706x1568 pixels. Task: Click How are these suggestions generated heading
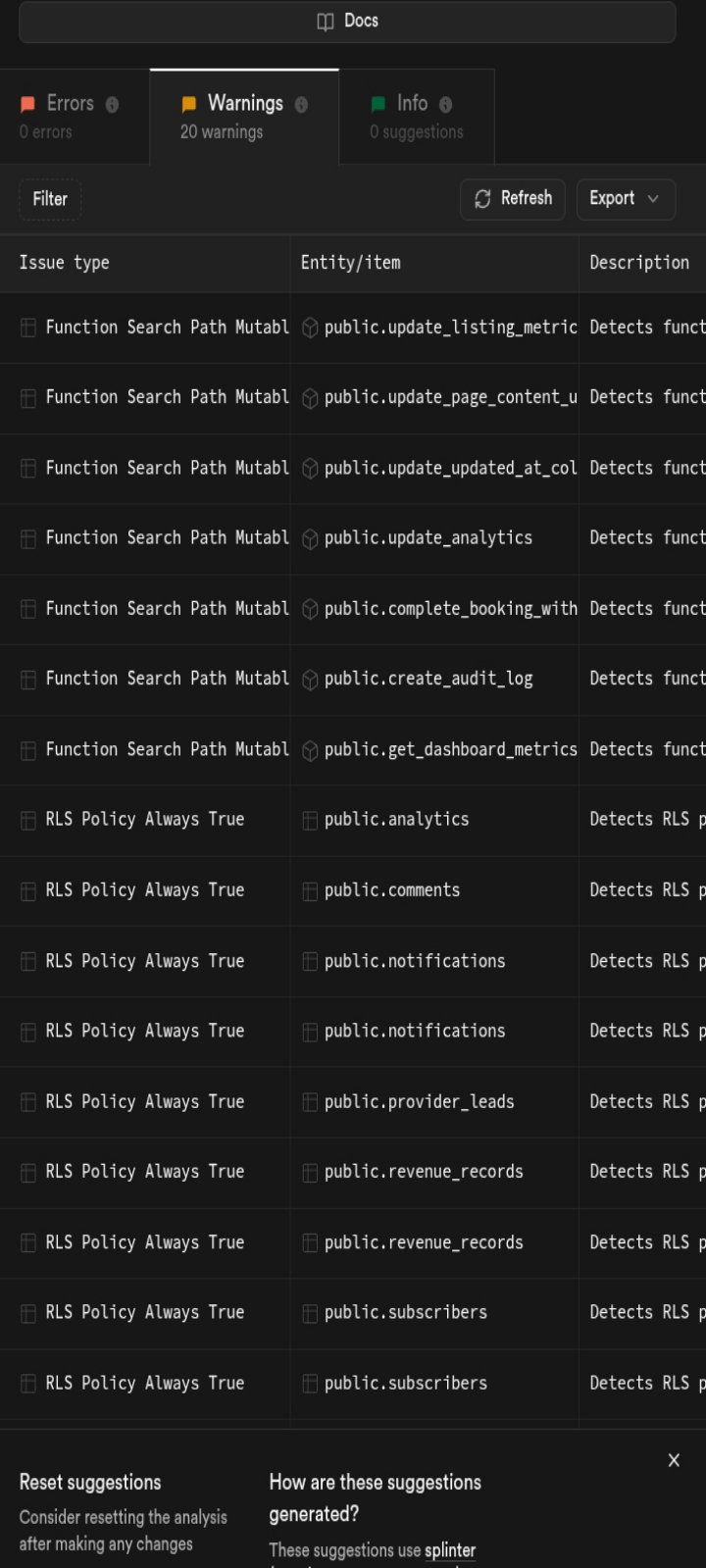376,1497
